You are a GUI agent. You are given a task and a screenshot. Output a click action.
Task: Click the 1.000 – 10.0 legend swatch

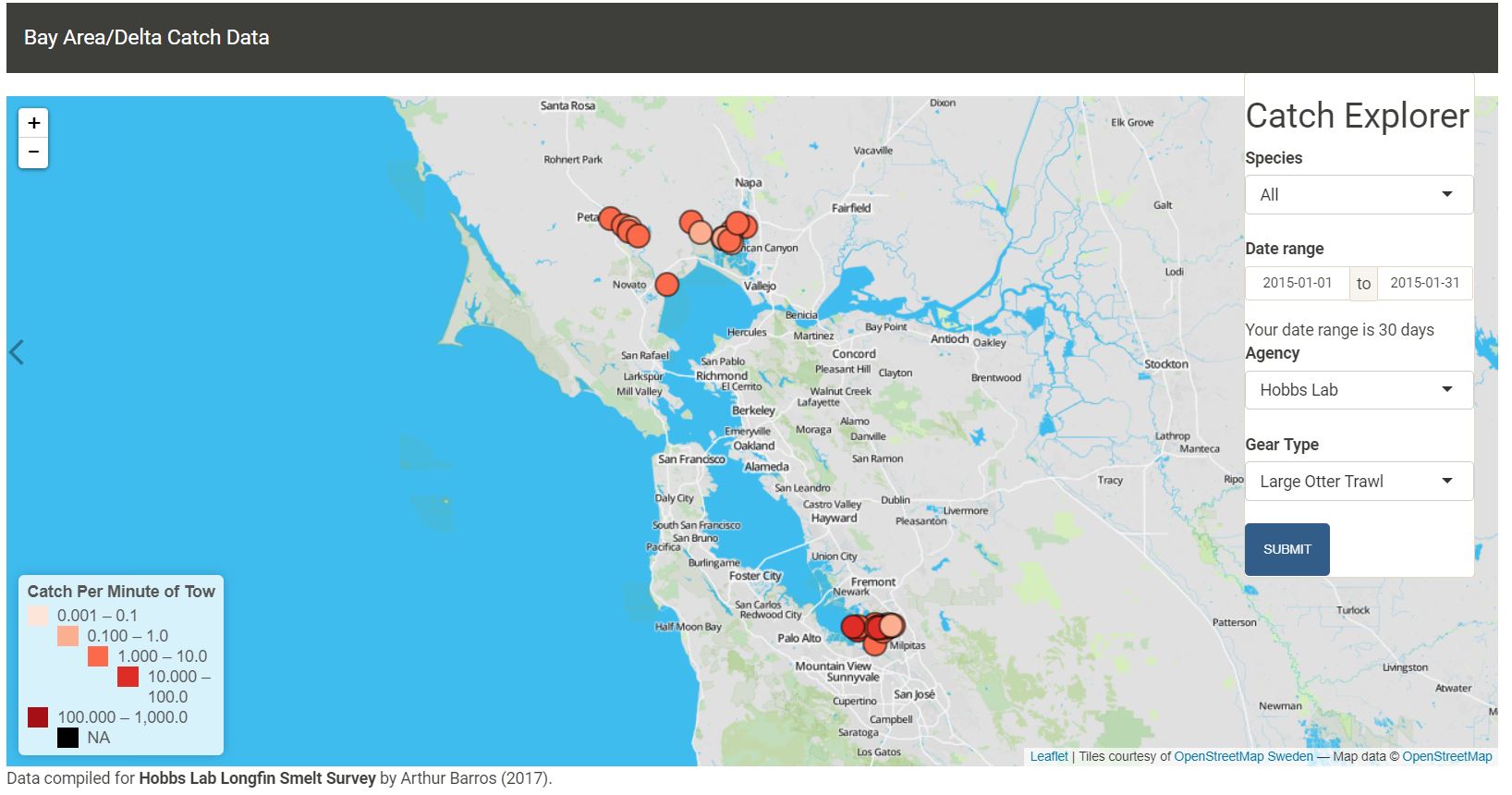98,656
